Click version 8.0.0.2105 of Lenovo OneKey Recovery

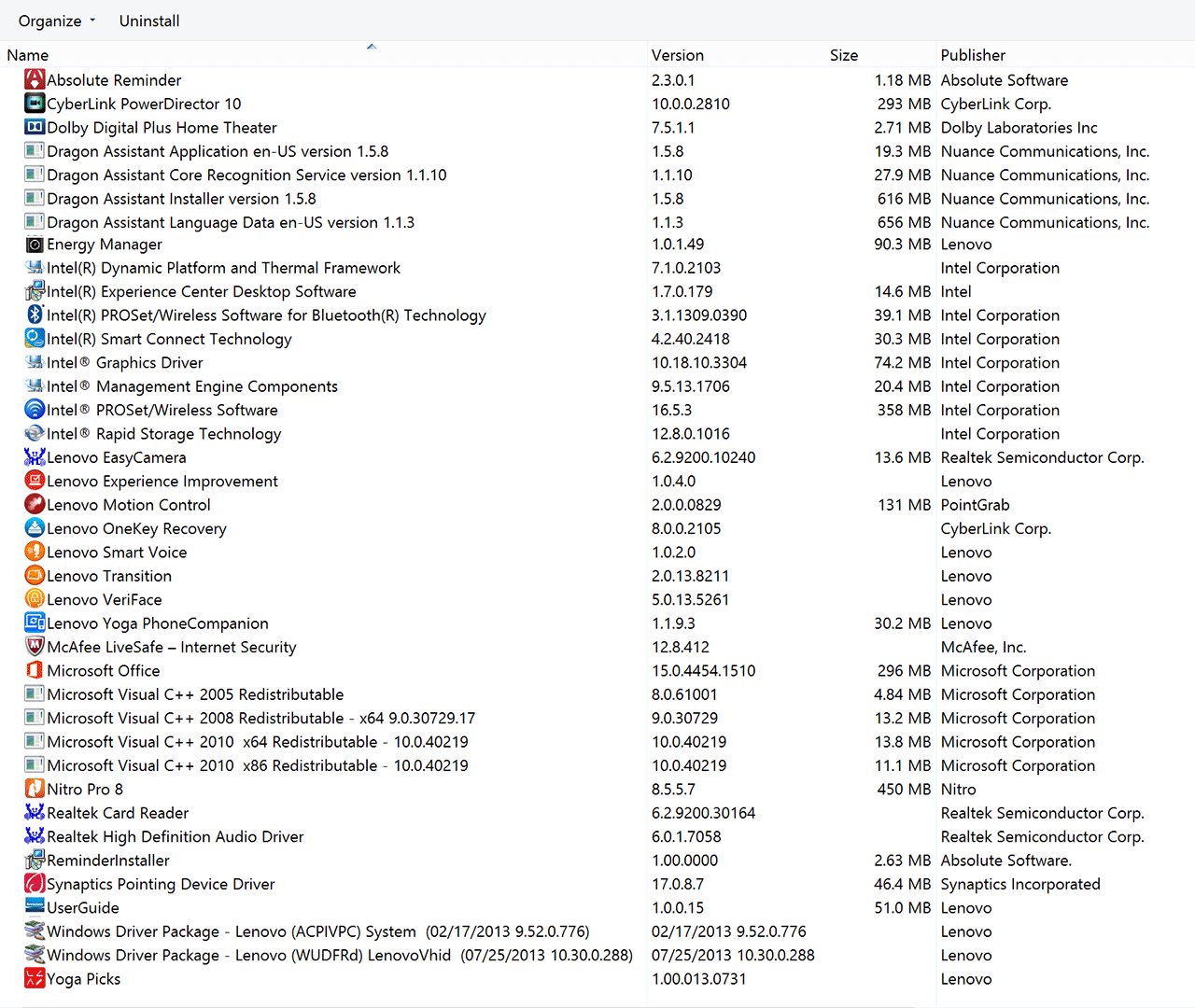click(686, 528)
